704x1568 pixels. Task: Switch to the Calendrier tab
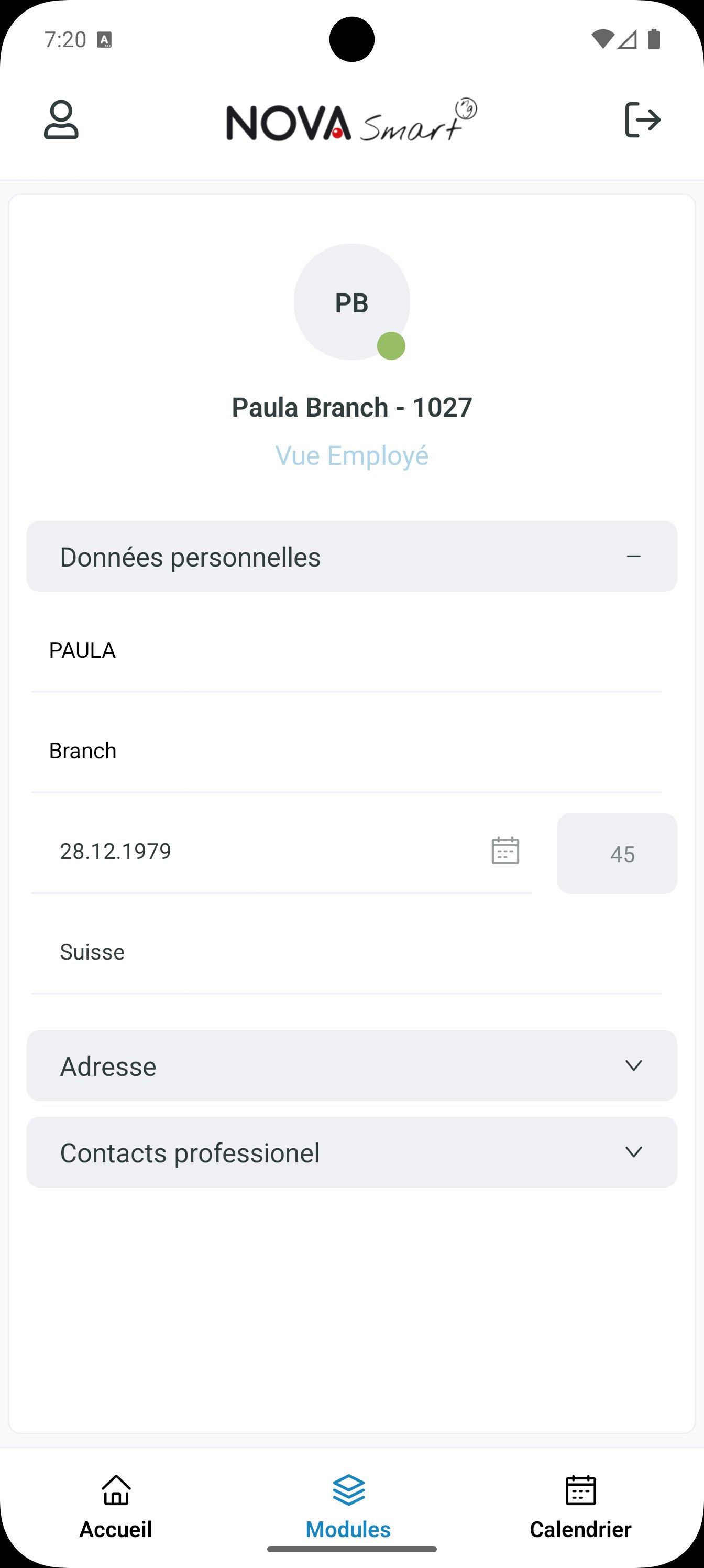[x=580, y=1504]
